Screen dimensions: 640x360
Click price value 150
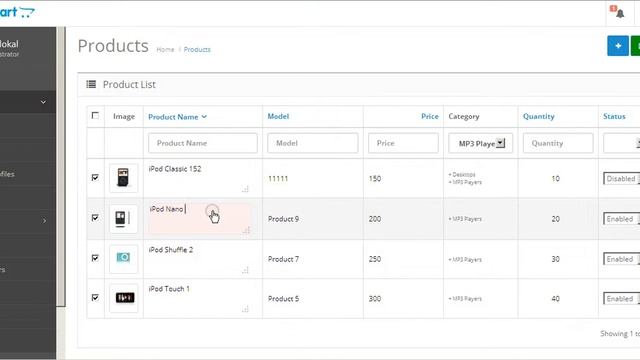[375, 178]
